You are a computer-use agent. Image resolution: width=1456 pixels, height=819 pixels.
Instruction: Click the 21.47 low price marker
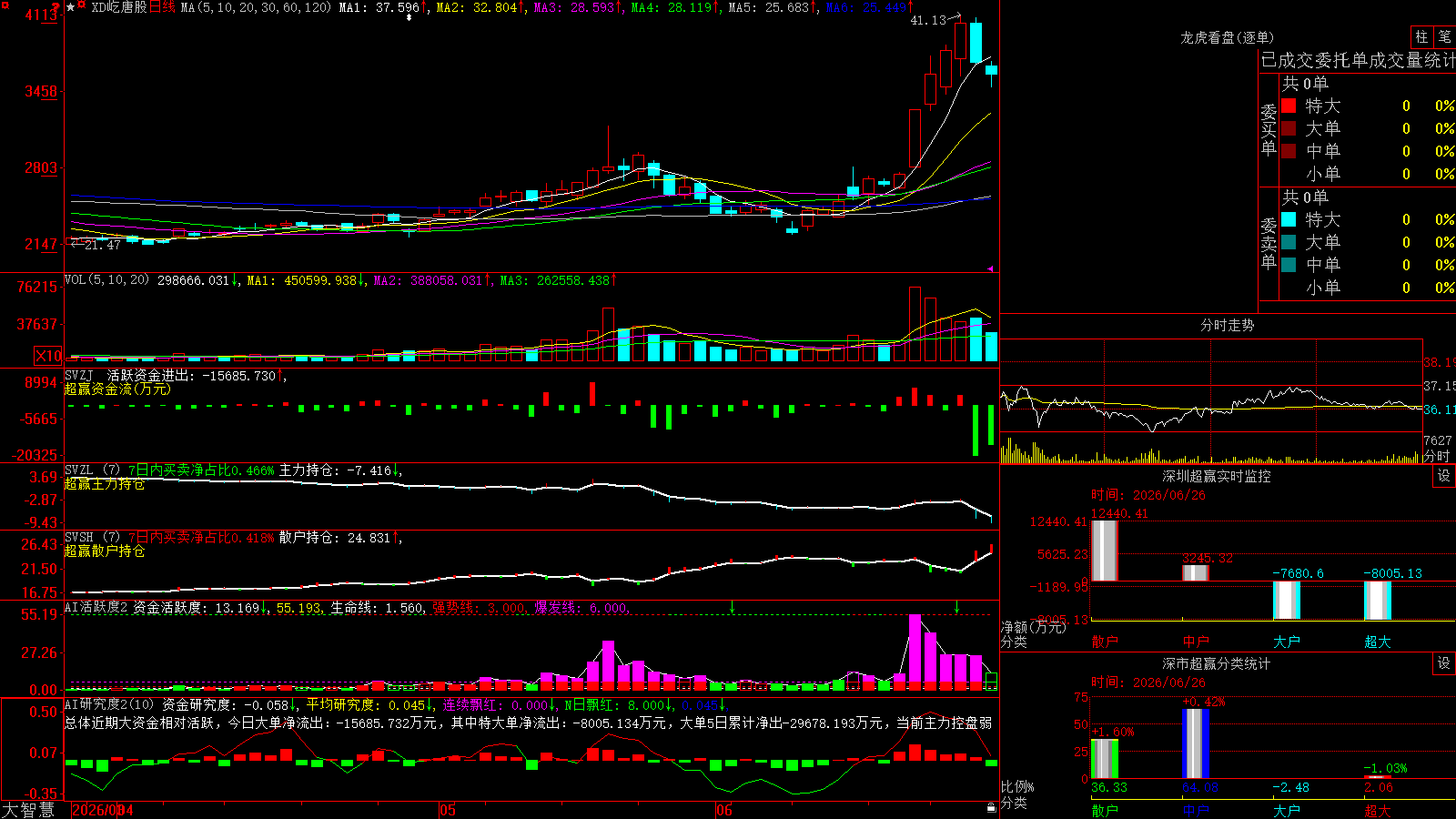[x=103, y=245]
